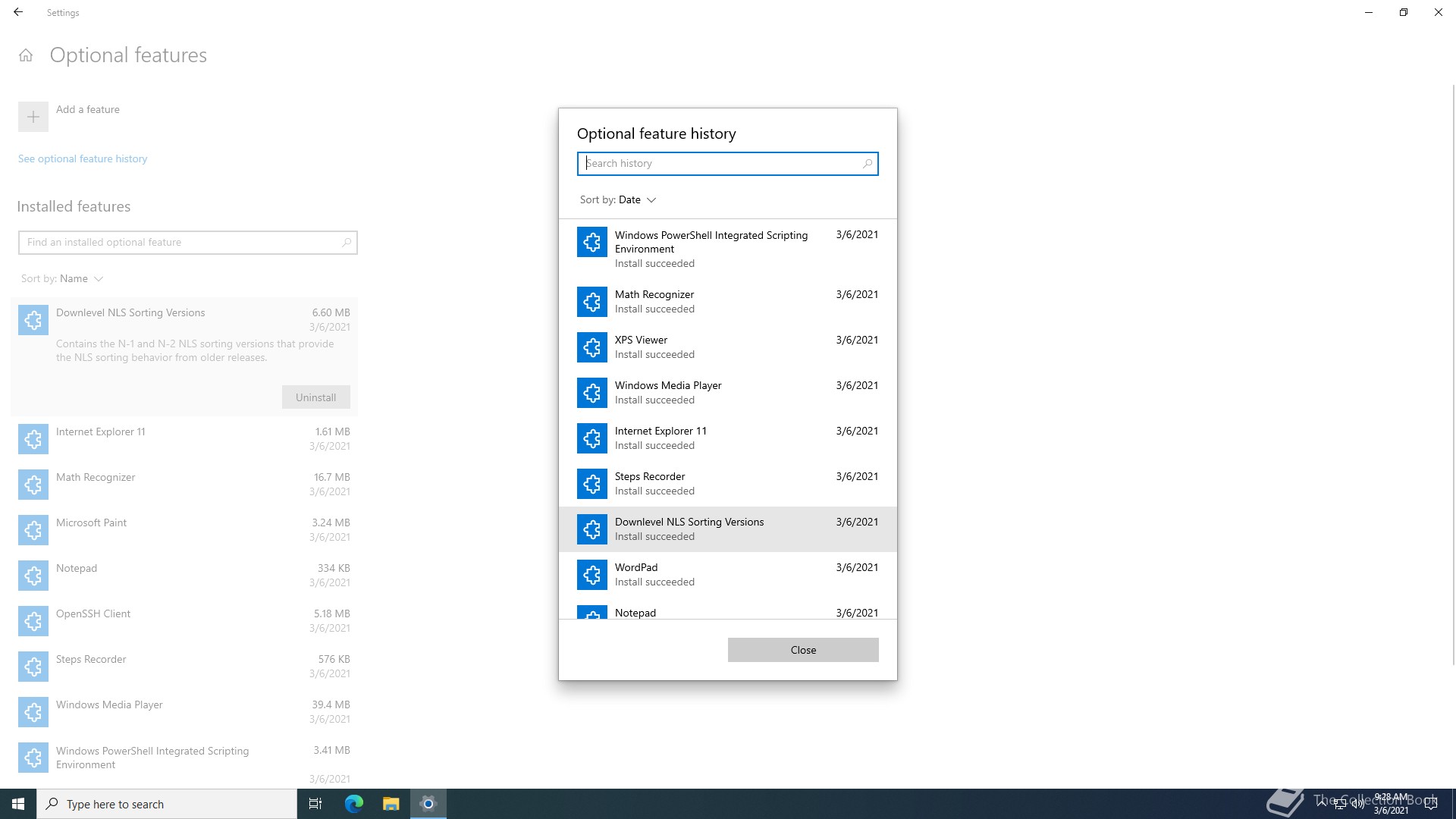Select Windows PowerShell ISE in installed features list
The image size is (1456, 819).
[x=184, y=762]
